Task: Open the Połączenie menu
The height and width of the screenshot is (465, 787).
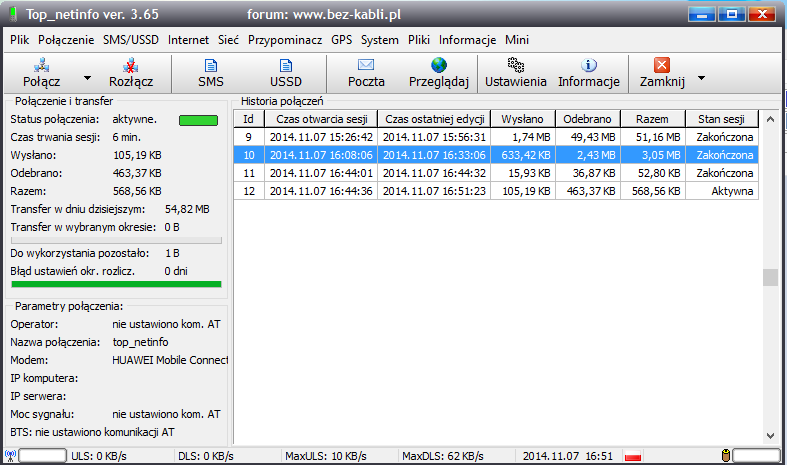Action: [66, 40]
